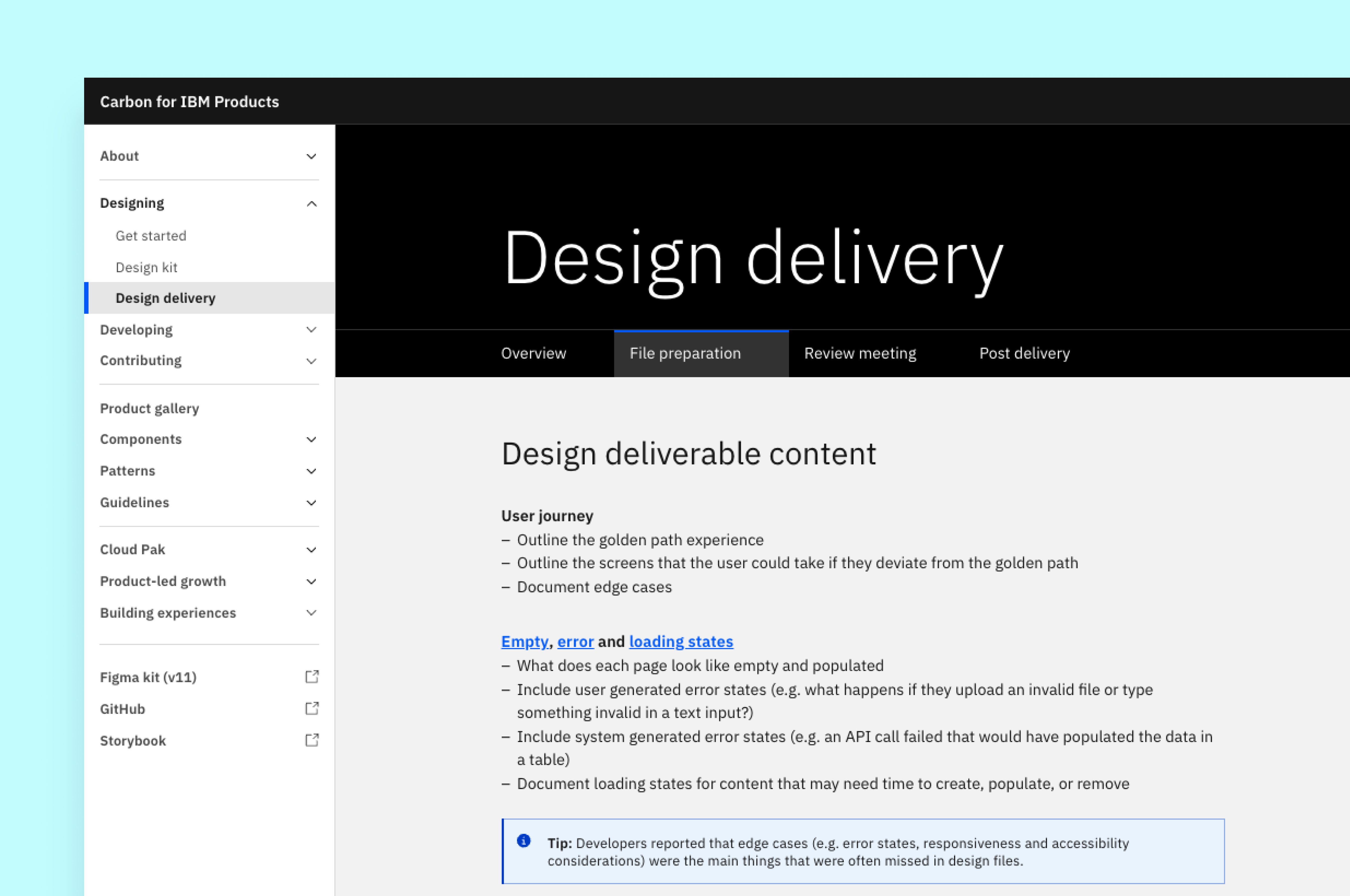Viewport: 1350px width, 896px height.
Task: Click Carbon for IBM Products header title
Action: pos(190,102)
